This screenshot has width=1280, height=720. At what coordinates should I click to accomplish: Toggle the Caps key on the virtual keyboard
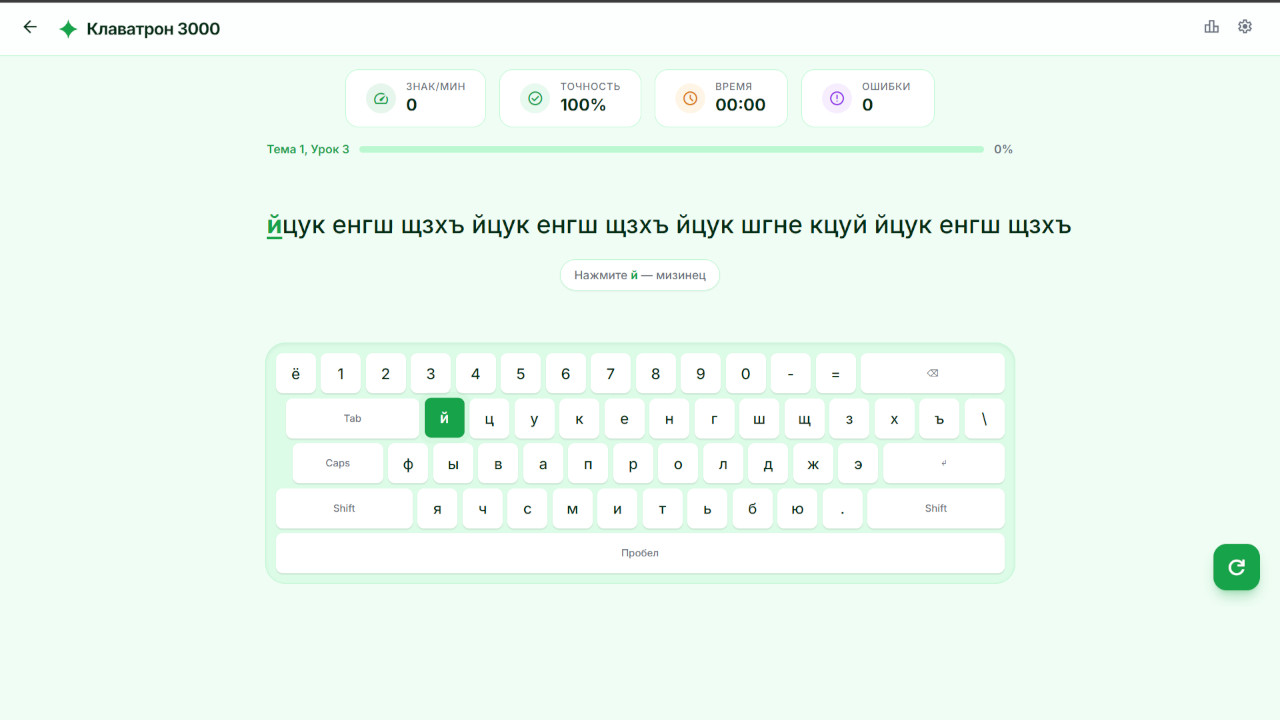tap(337, 463)
